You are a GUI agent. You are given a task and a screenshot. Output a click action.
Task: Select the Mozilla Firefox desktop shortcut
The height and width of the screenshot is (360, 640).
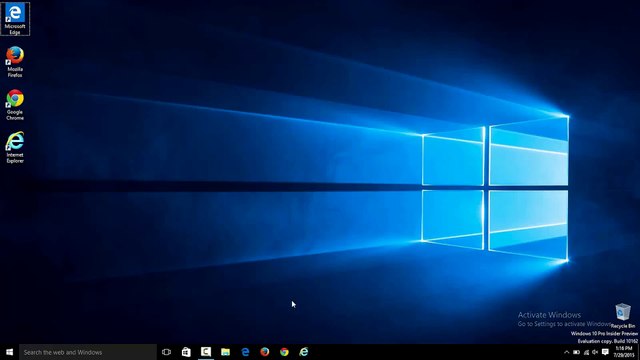(15, 62)
